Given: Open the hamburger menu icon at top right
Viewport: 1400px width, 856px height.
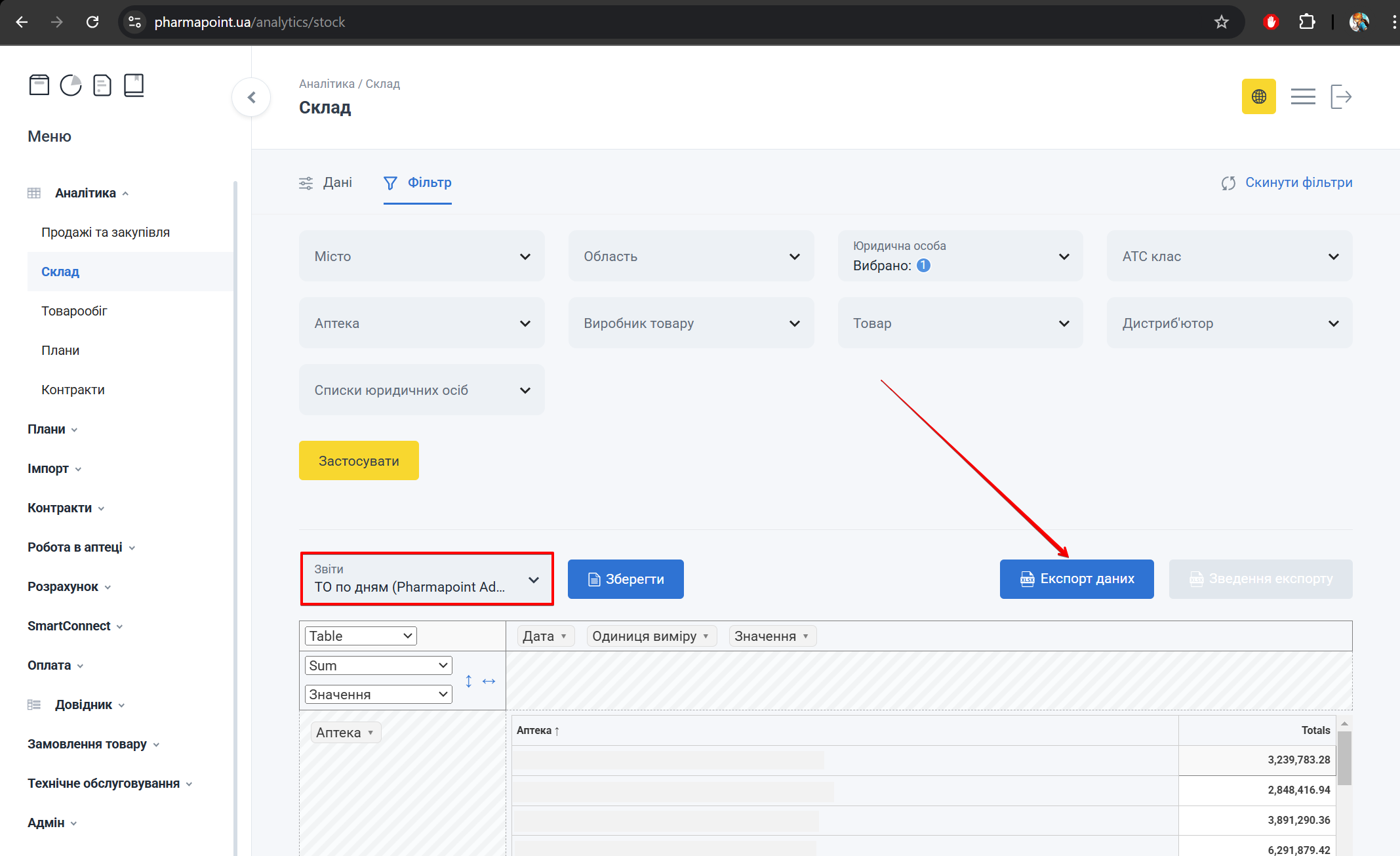Looking at the screenshot, I should 1302,97.
